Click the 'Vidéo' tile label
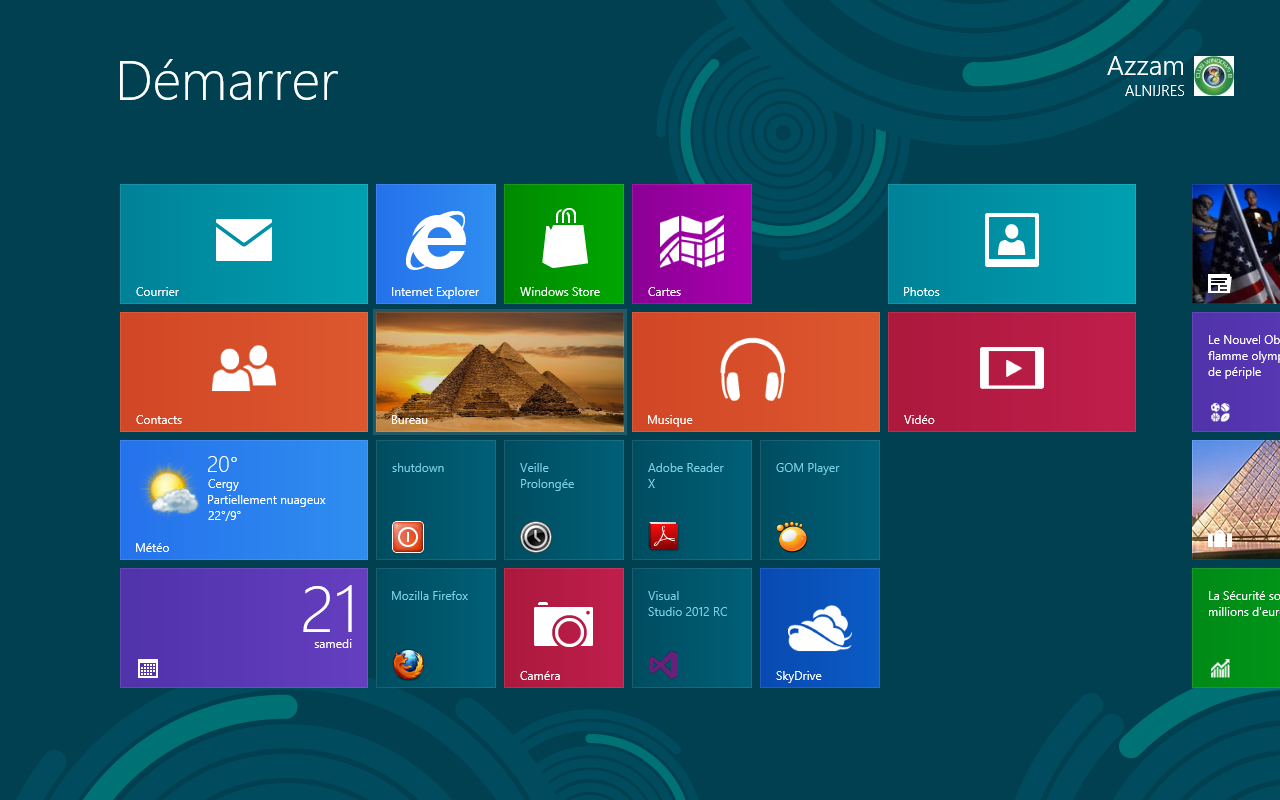Viewport: 1280px width, 800px height. (x=919, y=420)
